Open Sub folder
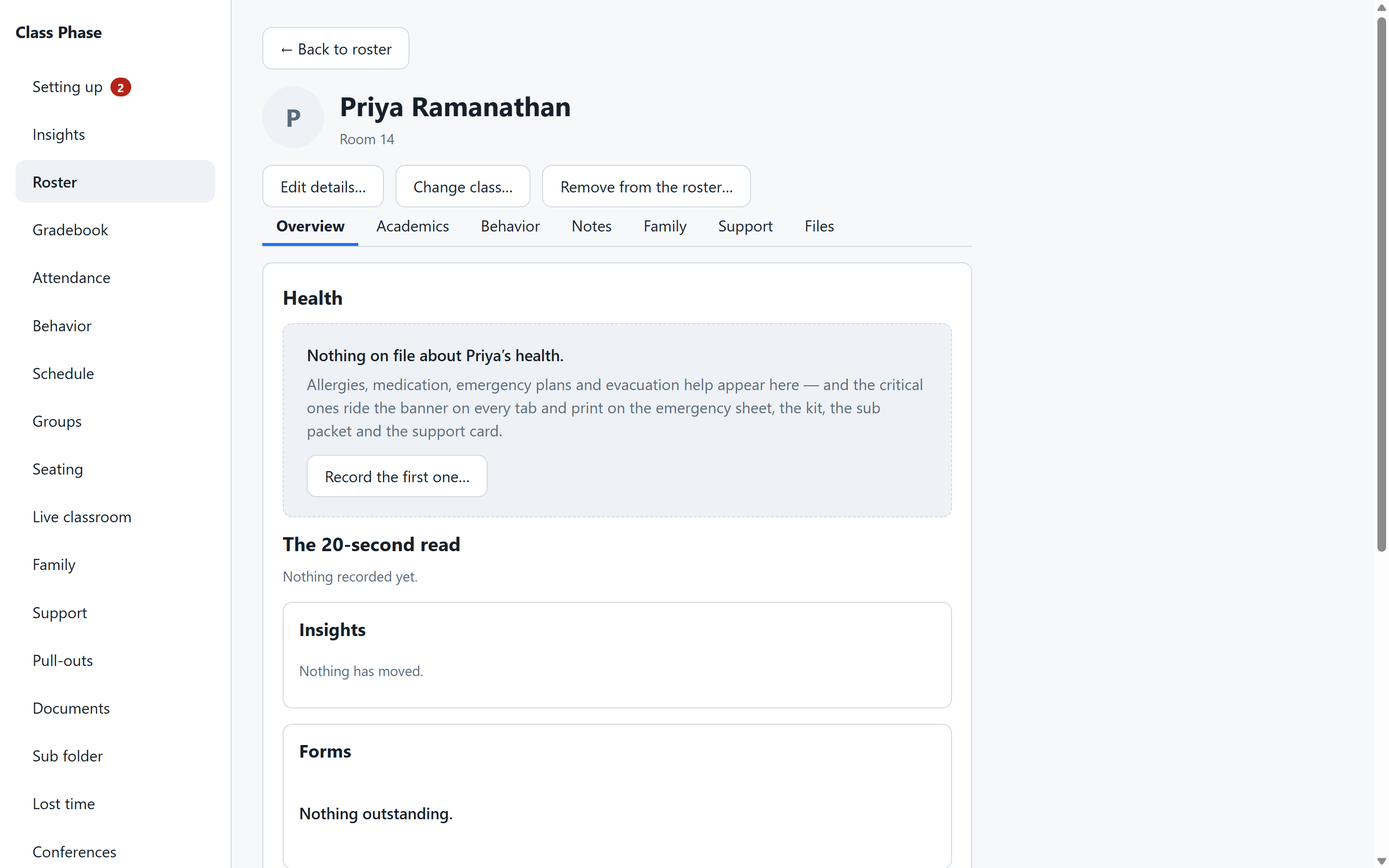This screenshot has height=868, width=1389. pyautogui.click(x=115, y=756)
